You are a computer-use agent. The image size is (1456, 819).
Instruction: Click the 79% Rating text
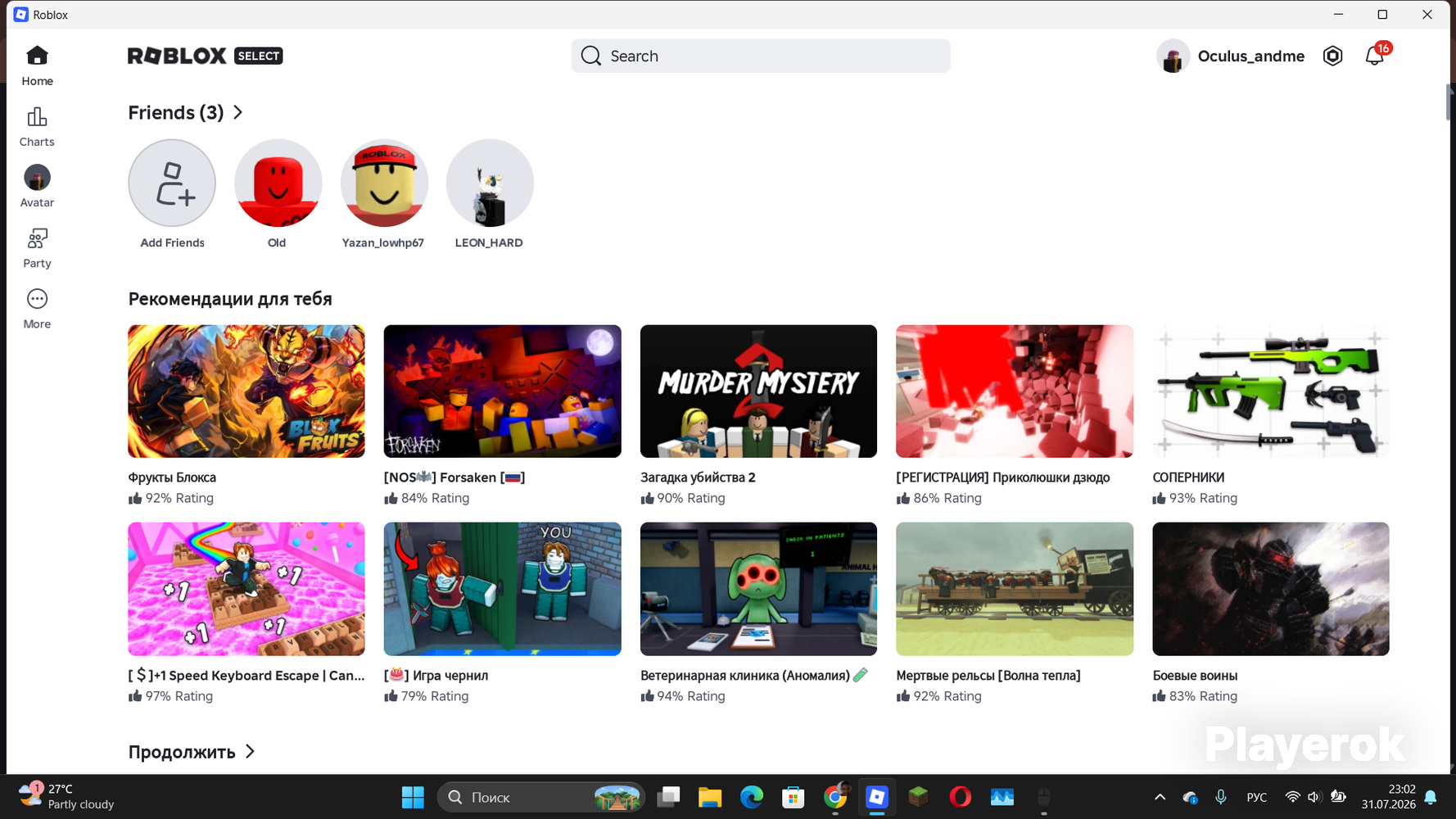click(x=435, y=696)
